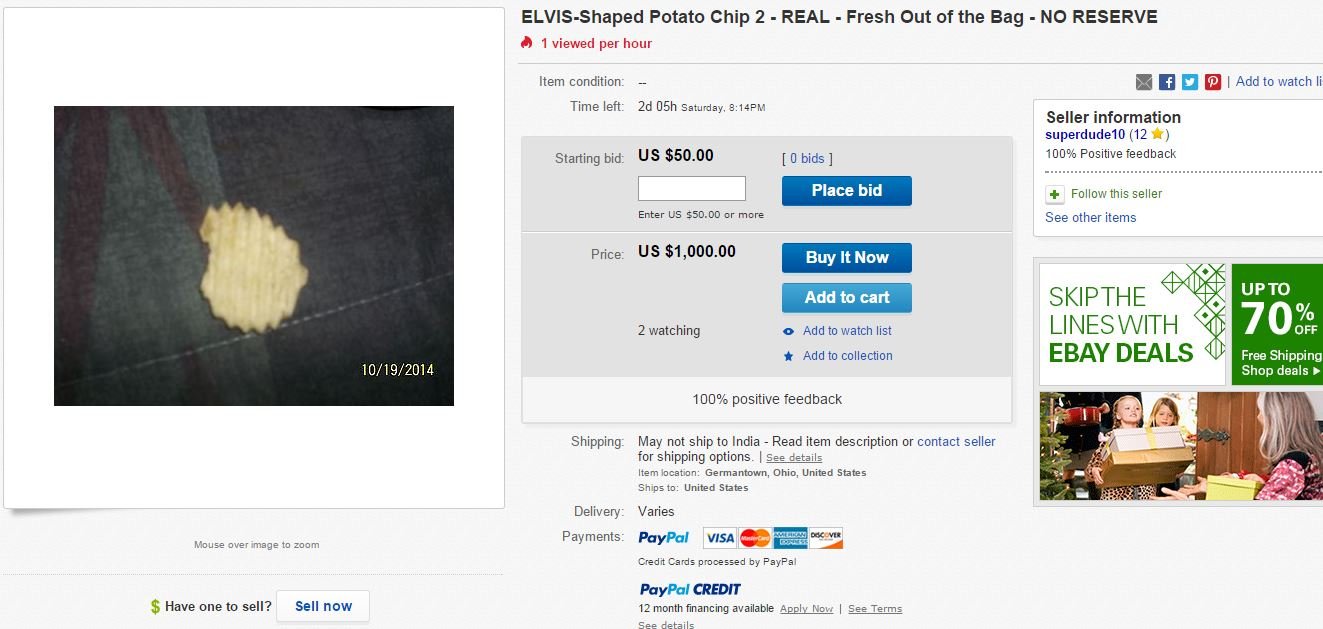Click the seller's yellow feedback star
The width and height of the screenshot is (1323, 629).
(x=1156, y=134)
